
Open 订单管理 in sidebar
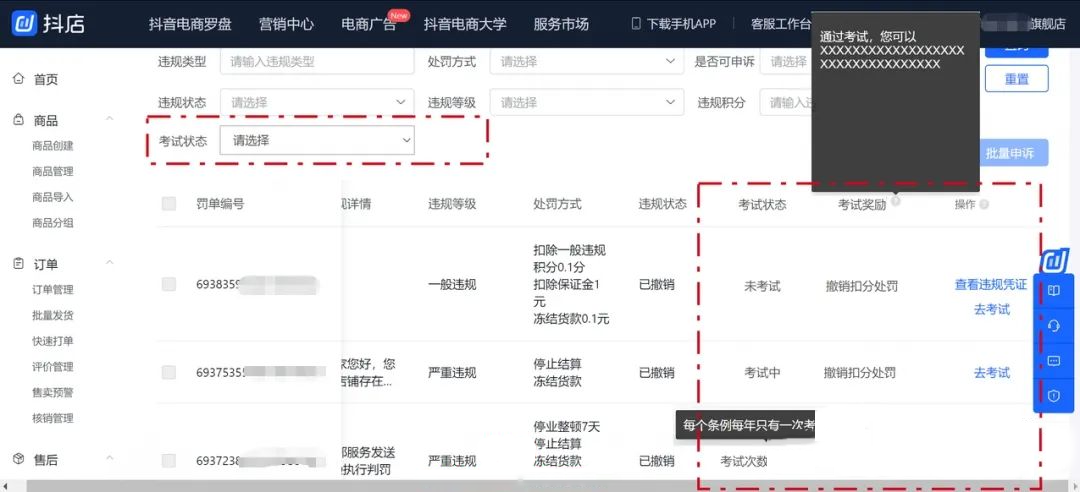pos(52,290)
